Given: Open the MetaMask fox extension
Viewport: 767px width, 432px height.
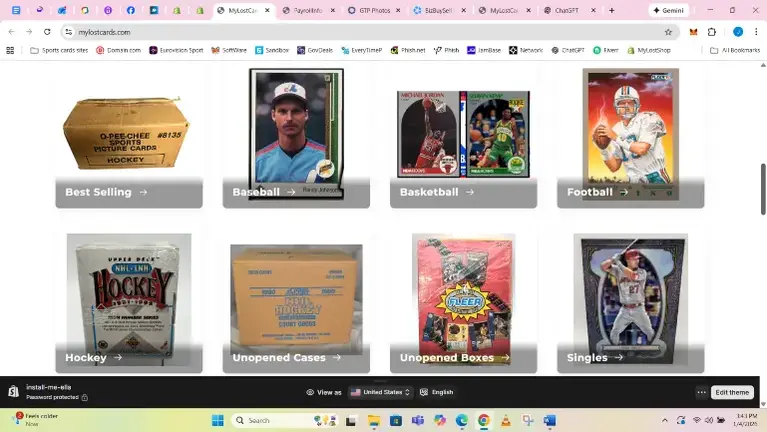Looking at the screenshot, I should (693, 32).
